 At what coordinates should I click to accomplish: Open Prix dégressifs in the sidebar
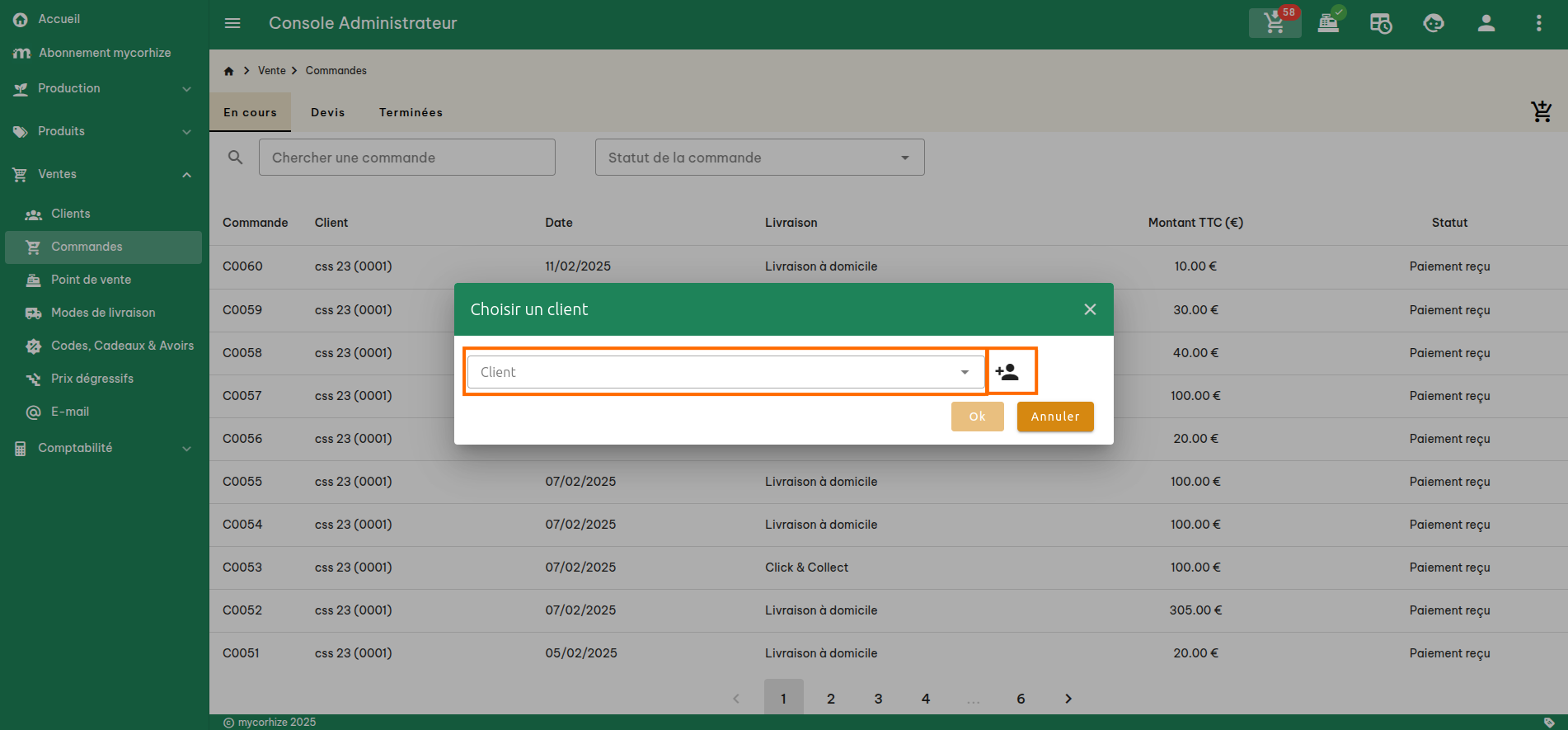point(104,379)
